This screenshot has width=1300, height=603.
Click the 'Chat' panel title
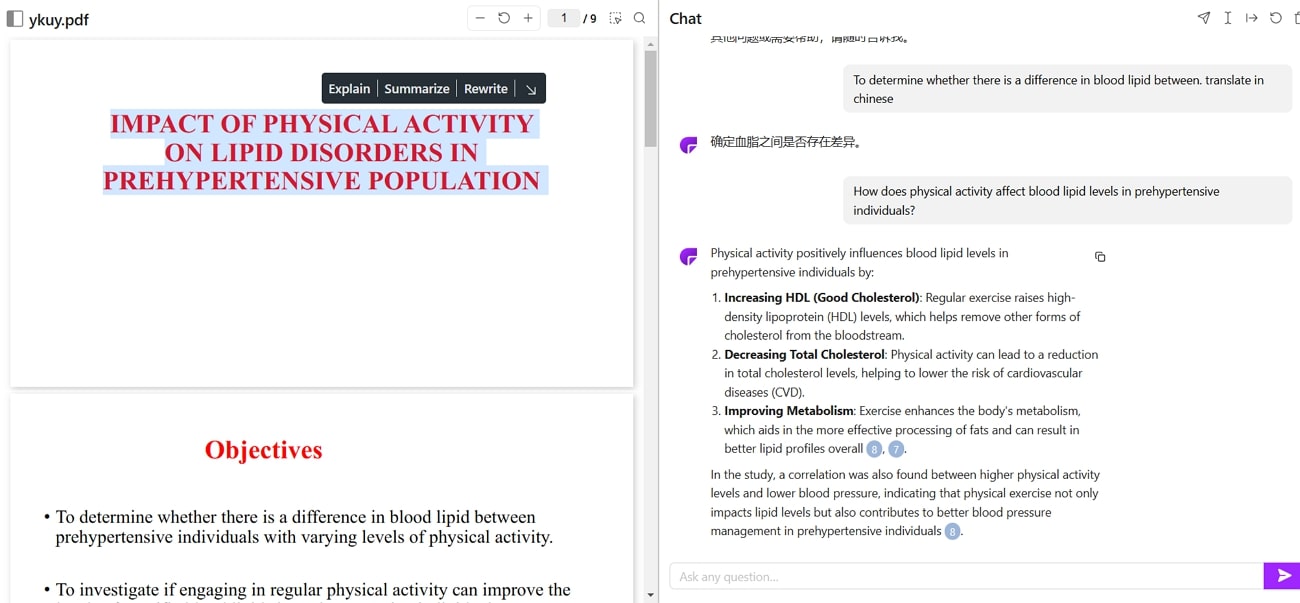pyautogui.click(x=686, y=18)
